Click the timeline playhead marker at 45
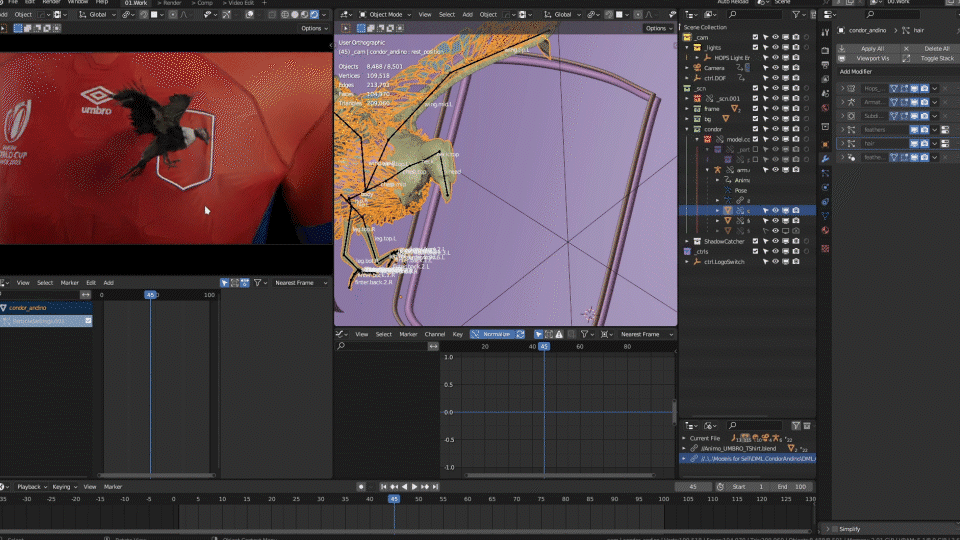Screen dimensions: 960x540 [394, 499]
